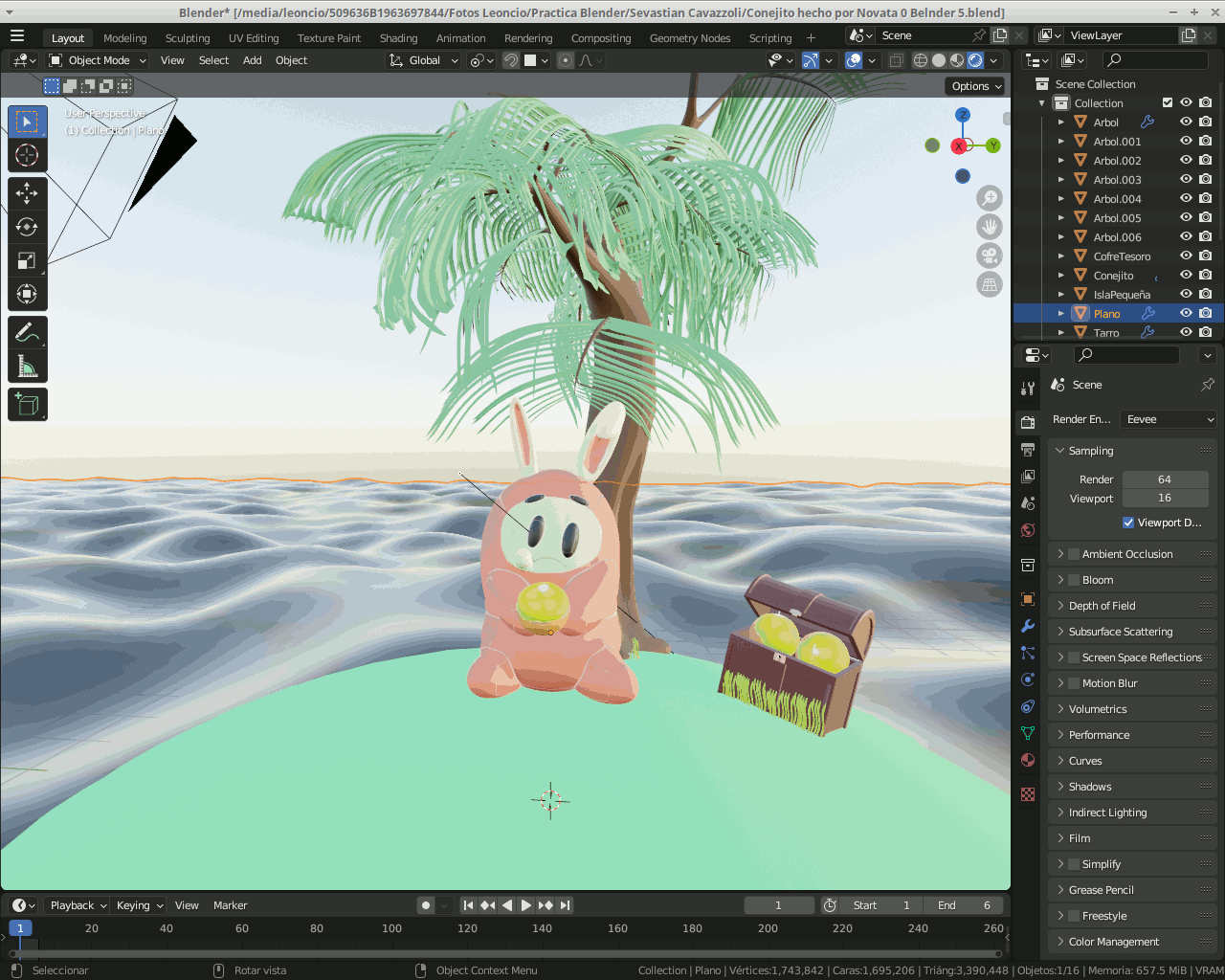Click current frame number field

coord(779,905)
